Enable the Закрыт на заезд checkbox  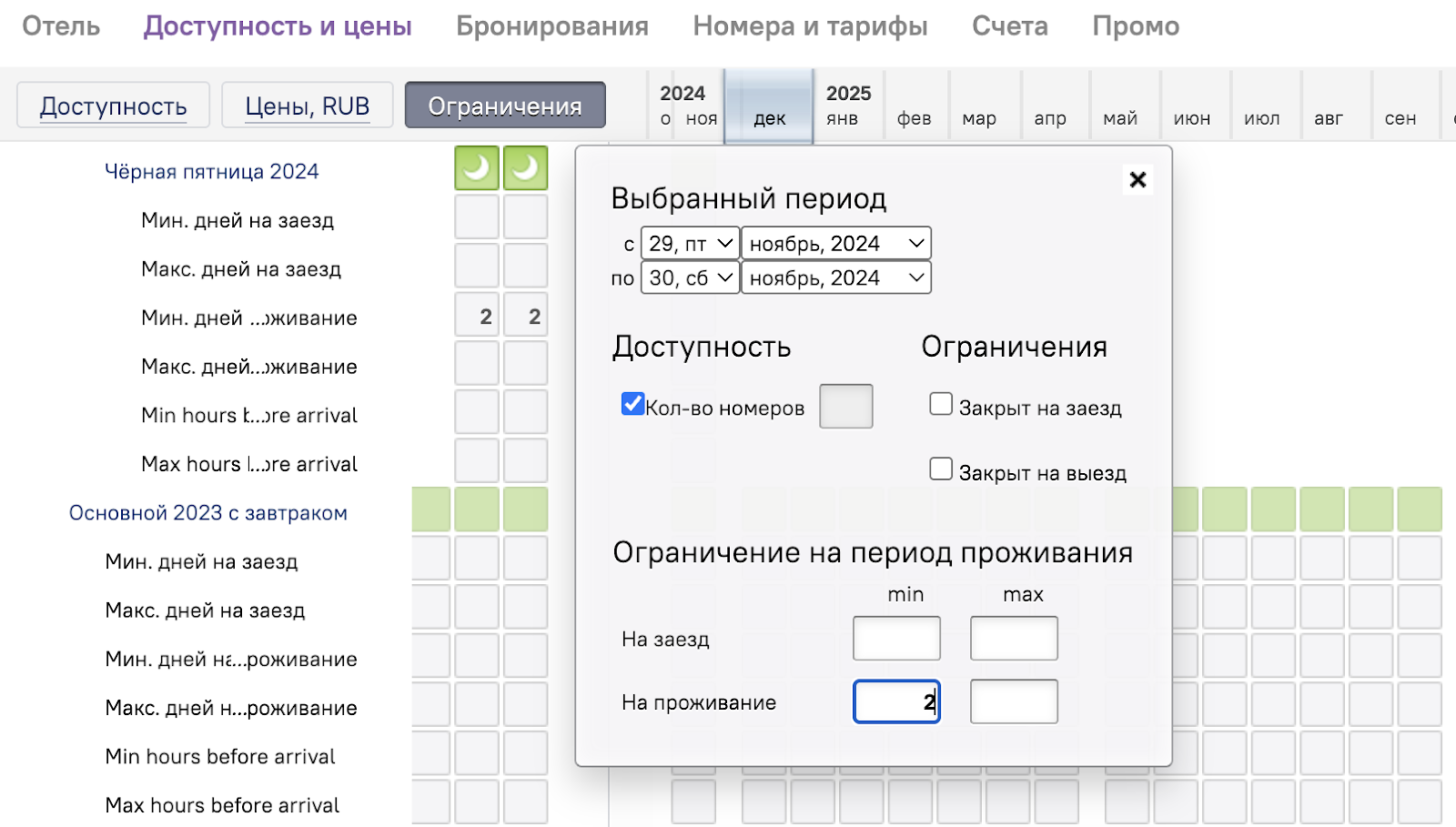941,404
